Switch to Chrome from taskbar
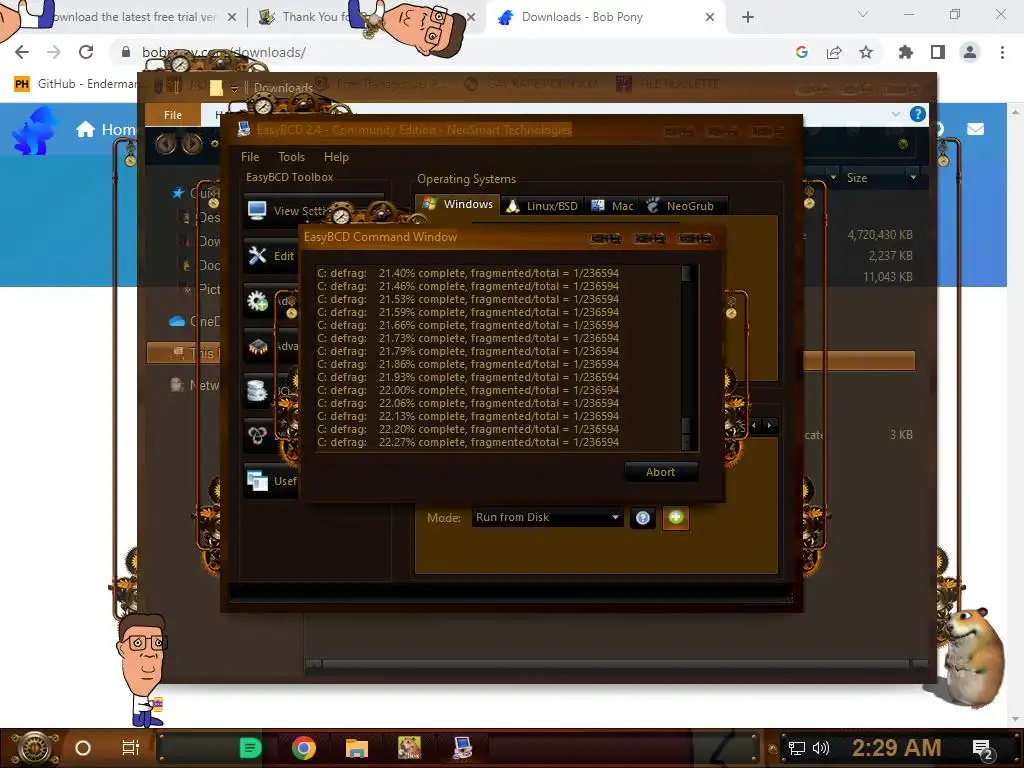Image resolution: width=1024 pixels, height=768 pixels. [304, 748]
